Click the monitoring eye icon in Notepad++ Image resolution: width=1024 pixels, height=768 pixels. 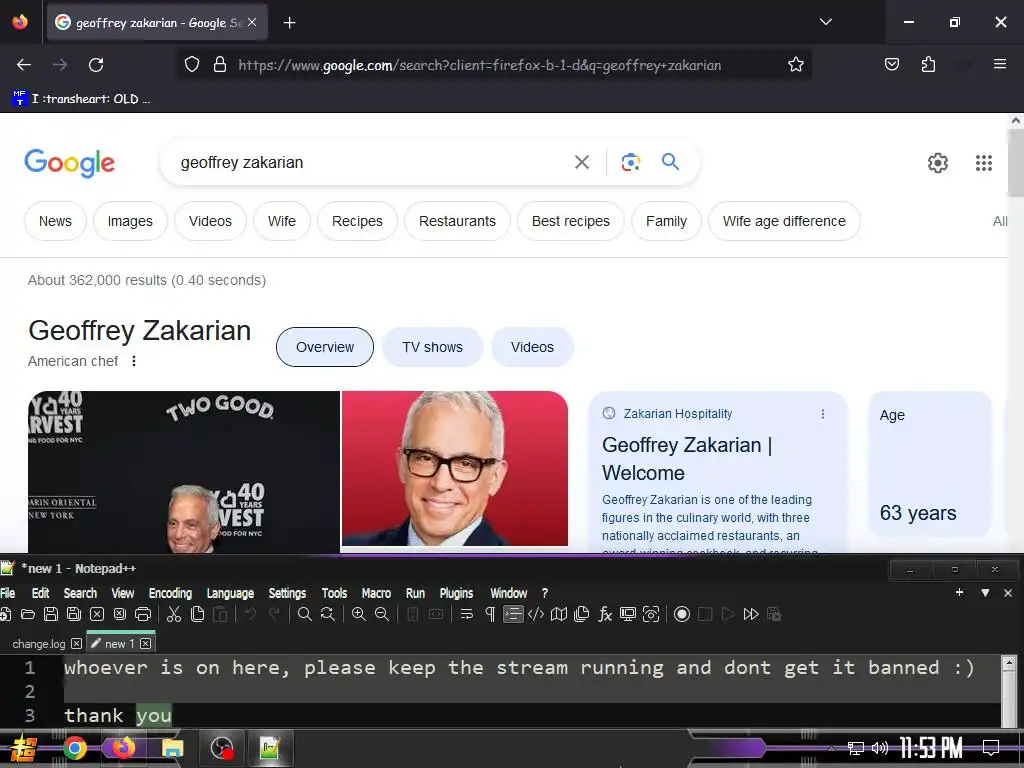pos(651,614)
